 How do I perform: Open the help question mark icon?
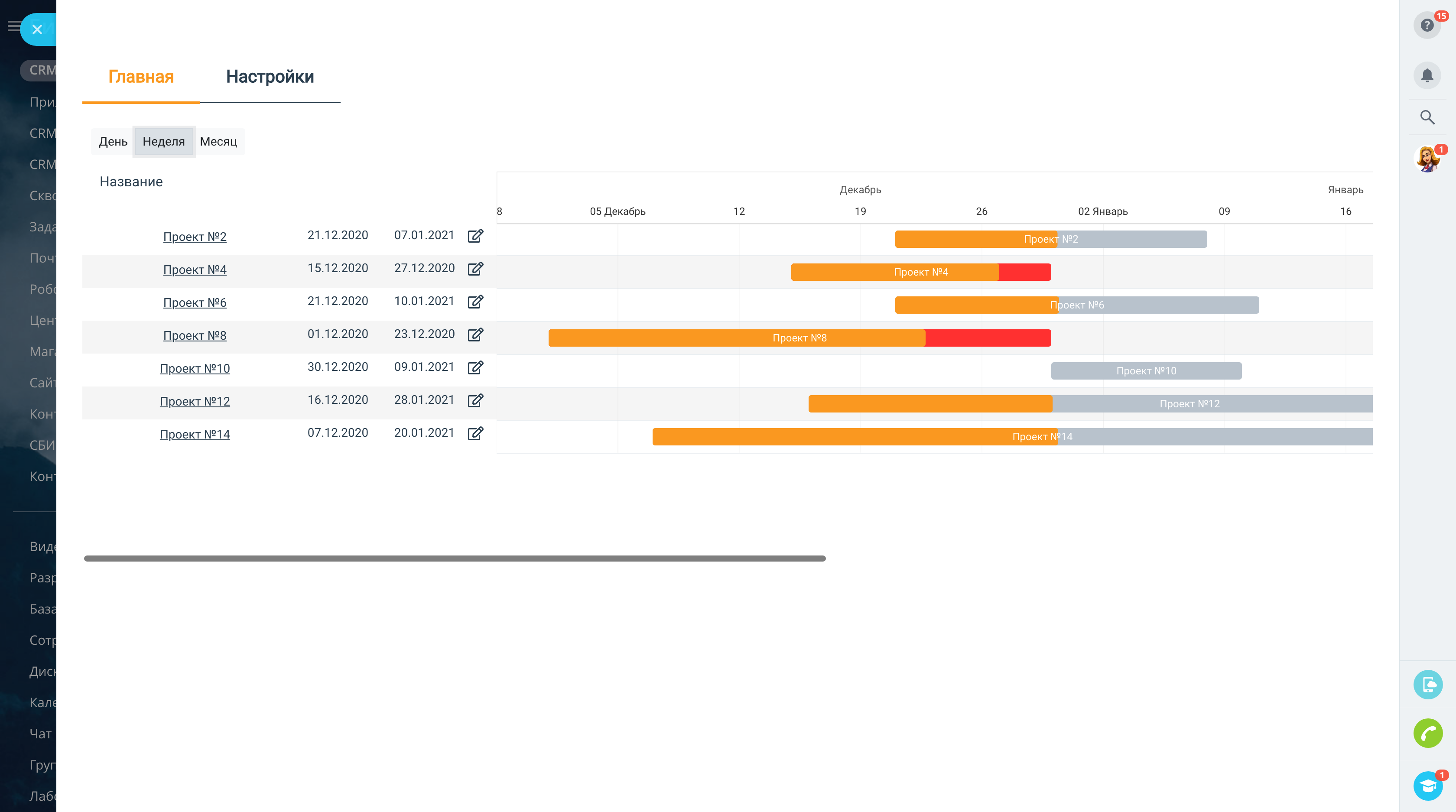tap(1427, 26)
